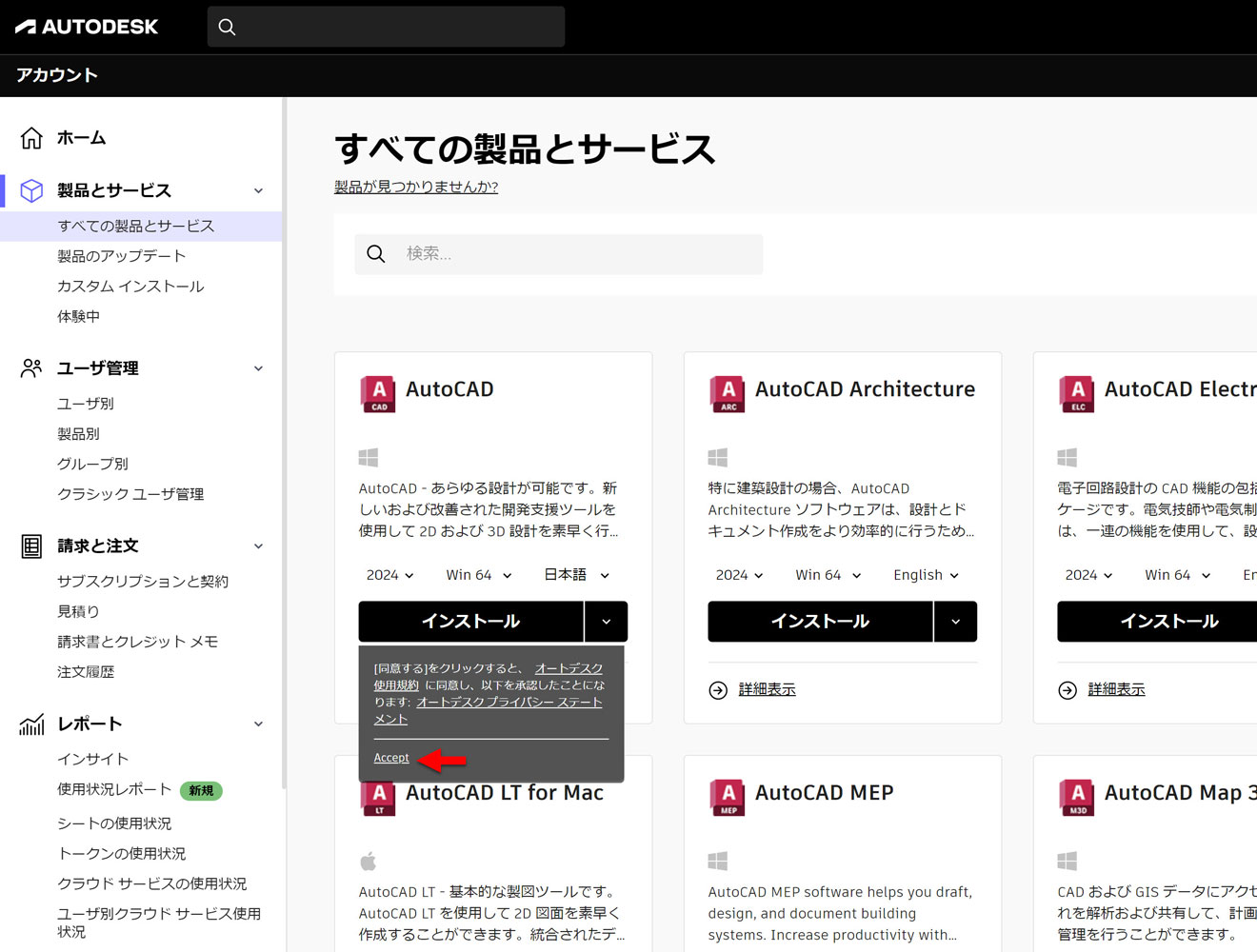This screenshot has width=1257, height=952.
Task: Select the home icon in the sidebar
Action: [31, 137]
